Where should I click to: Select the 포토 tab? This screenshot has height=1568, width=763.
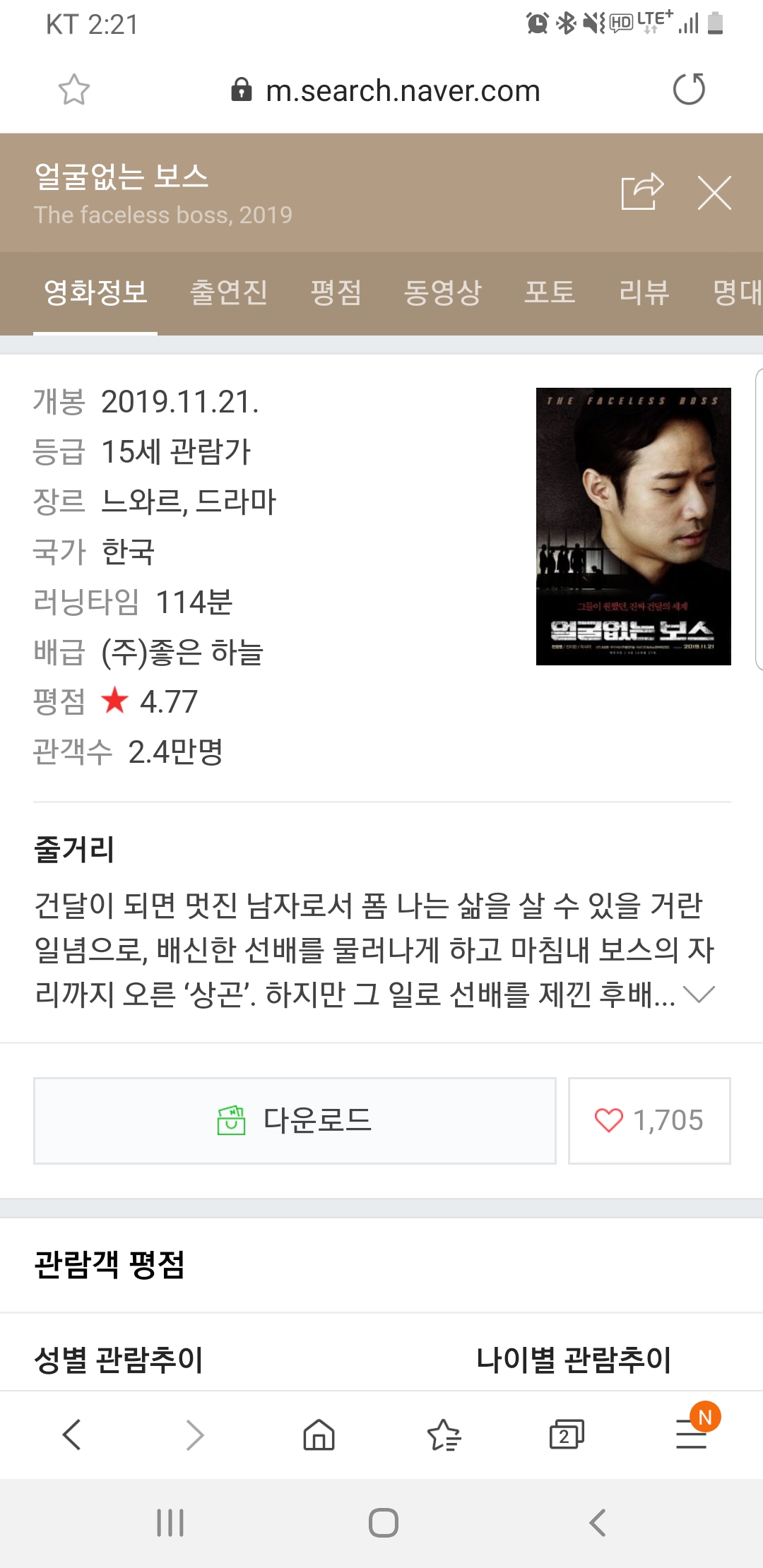(550, 292)
